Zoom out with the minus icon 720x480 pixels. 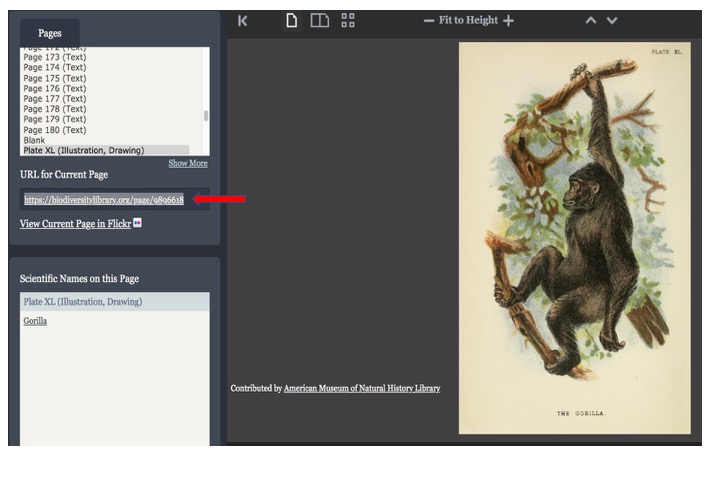coord(428,21)
